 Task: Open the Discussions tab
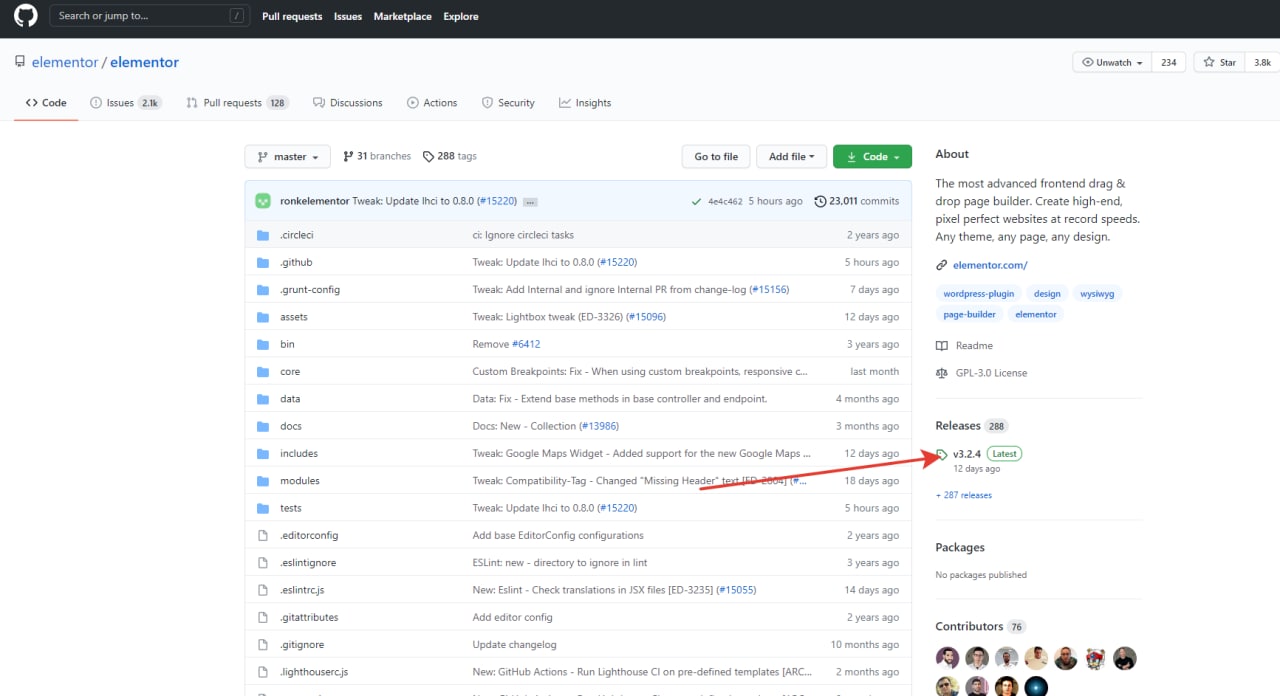(348, 103)
